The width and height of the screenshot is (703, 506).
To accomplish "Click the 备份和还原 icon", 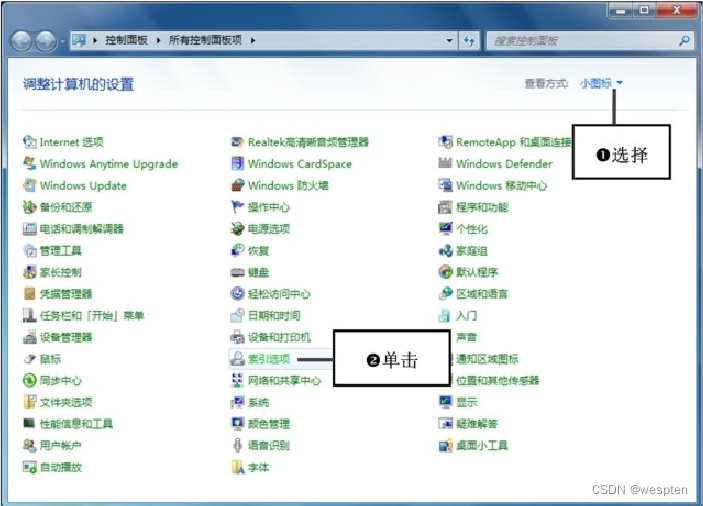I will tap(30, 207).
